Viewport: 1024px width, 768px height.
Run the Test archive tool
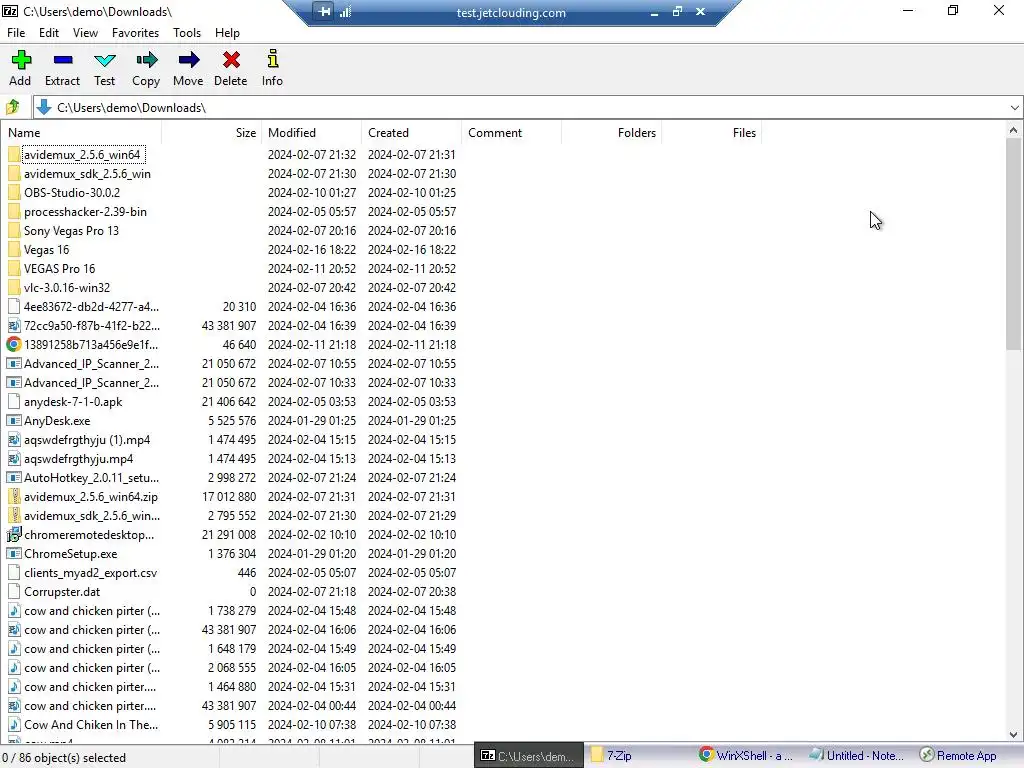[x=104, y=68]
